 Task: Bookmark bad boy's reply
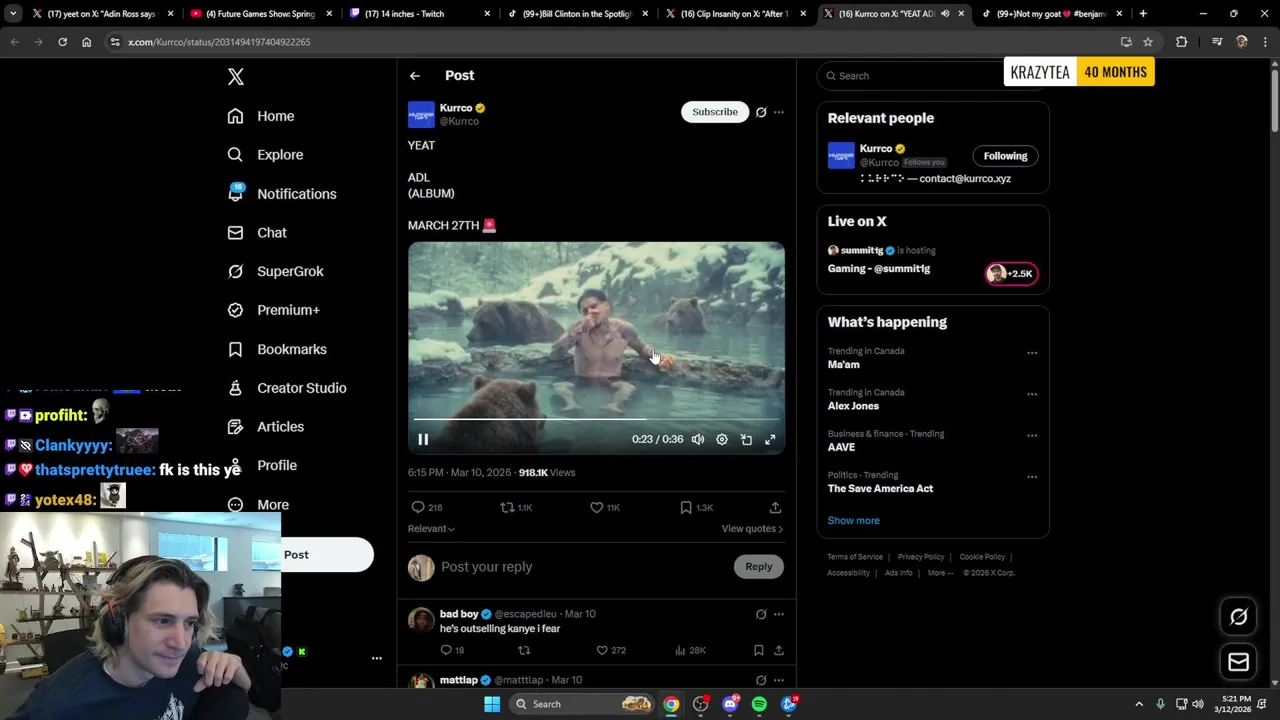pyautogui.click(x=759, y=650)
